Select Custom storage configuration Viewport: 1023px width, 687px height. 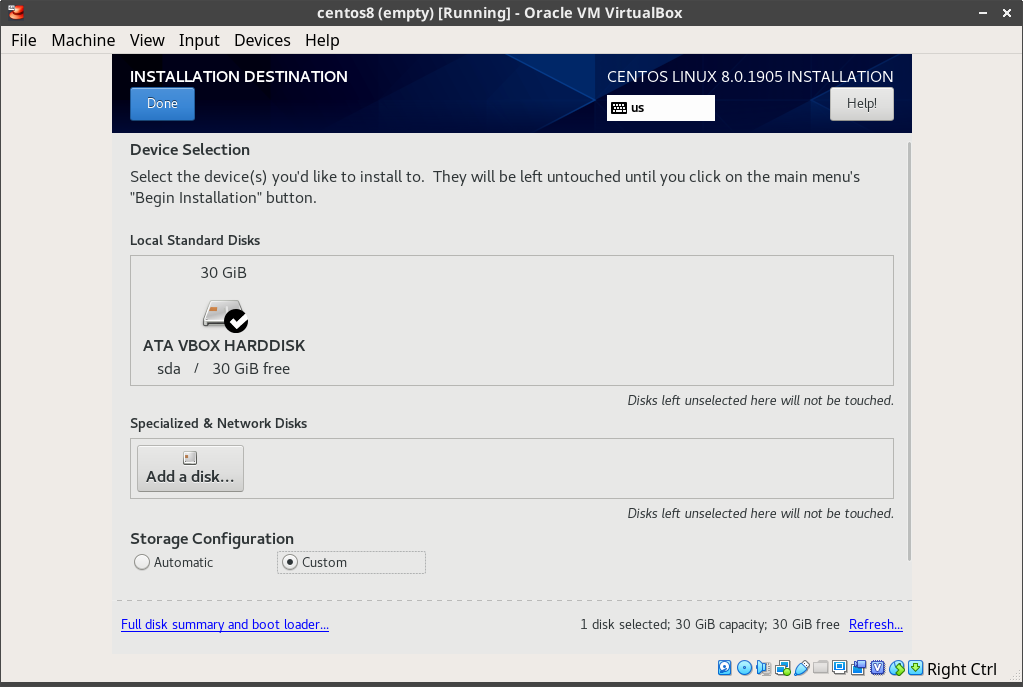tap(351, 562)
